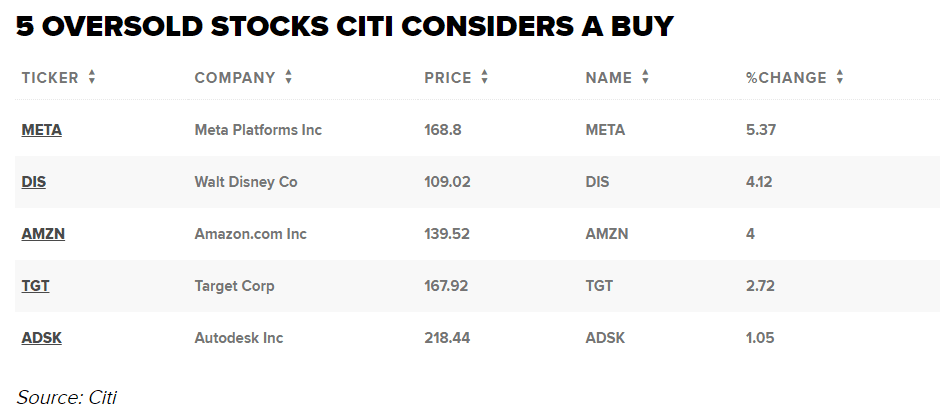Click the sort arrows next to NAME
Viewport: 941px width, 420px height.
(x=646, y=78)
